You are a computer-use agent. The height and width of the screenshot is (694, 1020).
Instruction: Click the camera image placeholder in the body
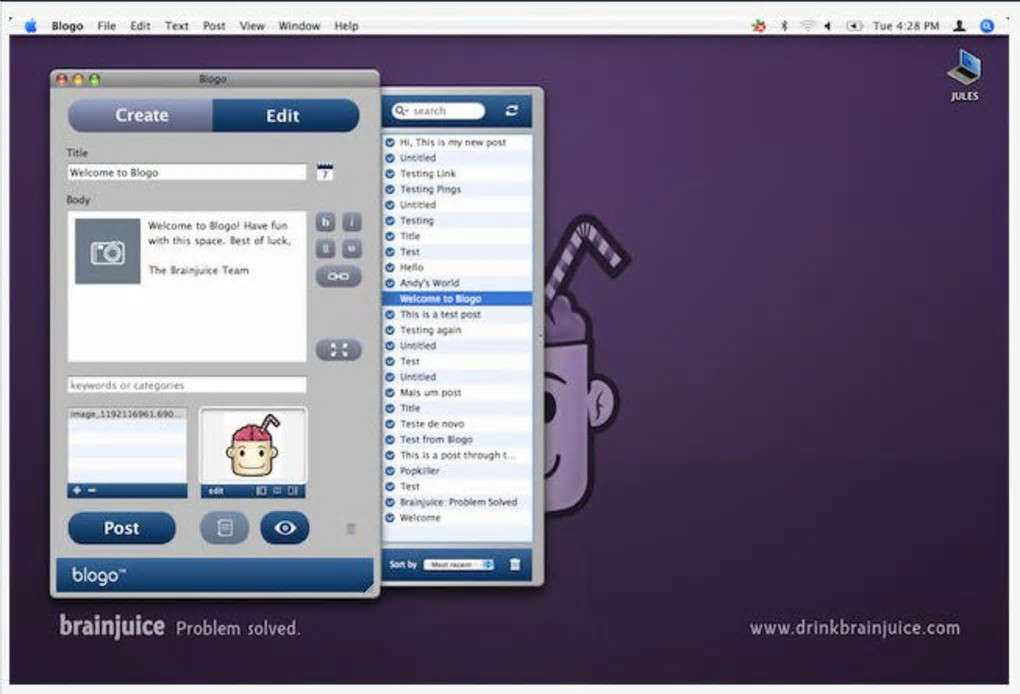(x=107, y=251)
